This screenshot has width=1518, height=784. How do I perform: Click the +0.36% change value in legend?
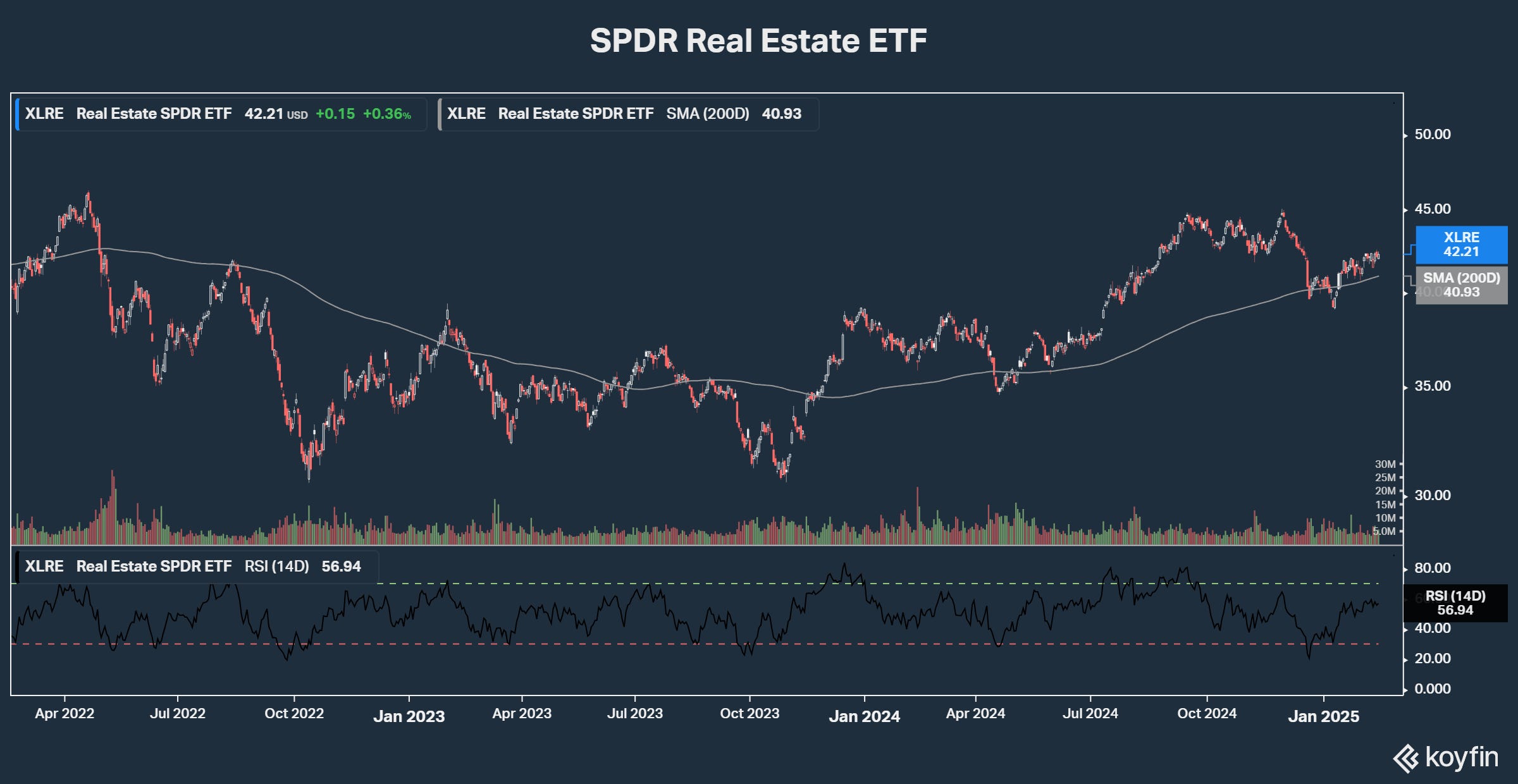[x=387, y=114]
